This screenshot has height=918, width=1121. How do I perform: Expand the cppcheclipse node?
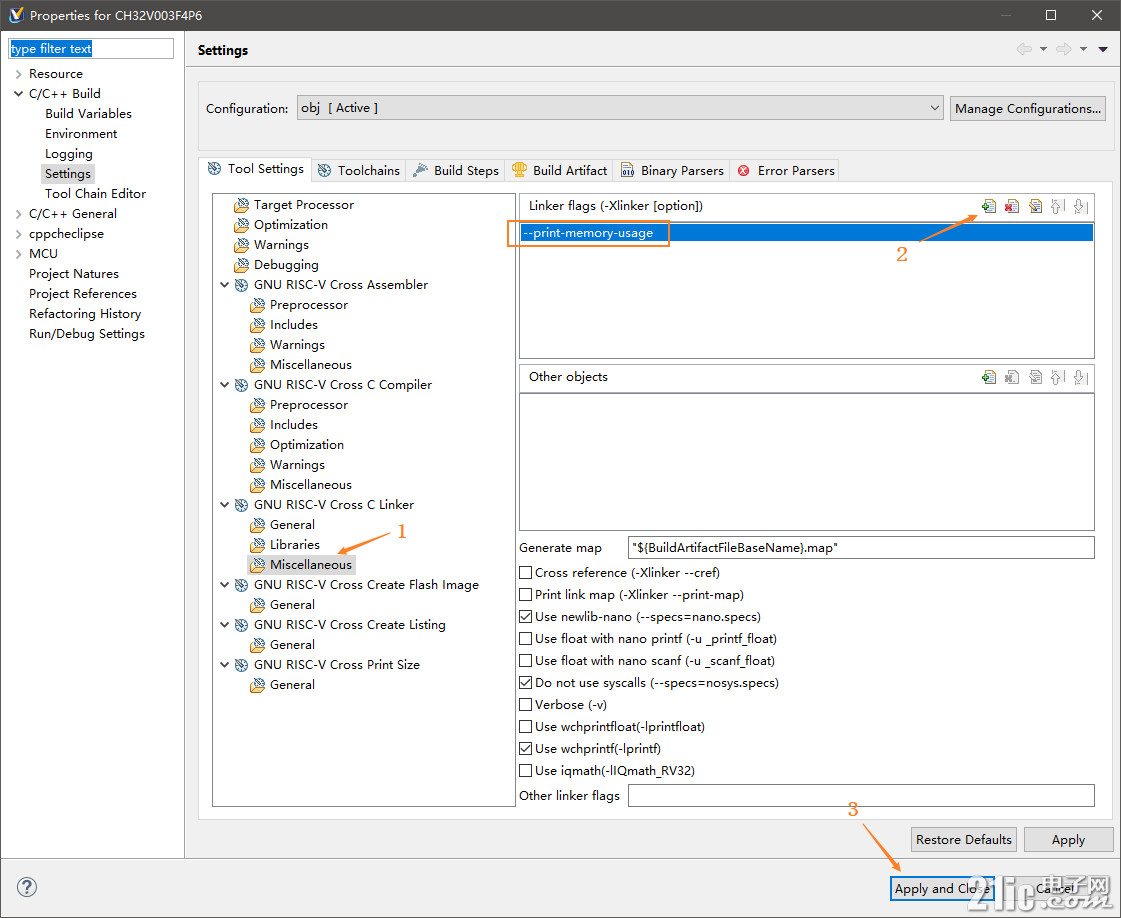[19, 234]
